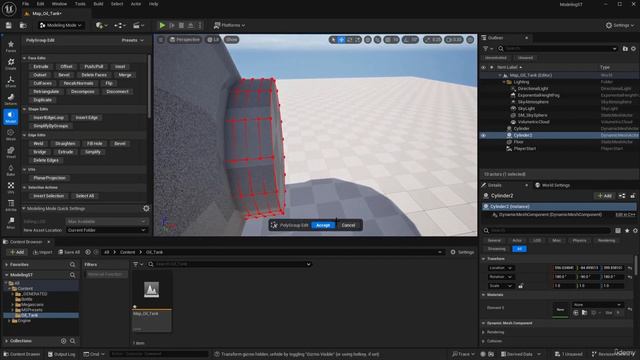Toggle the Rendering filter in Details
640x360 pixels.
point(606,241)
